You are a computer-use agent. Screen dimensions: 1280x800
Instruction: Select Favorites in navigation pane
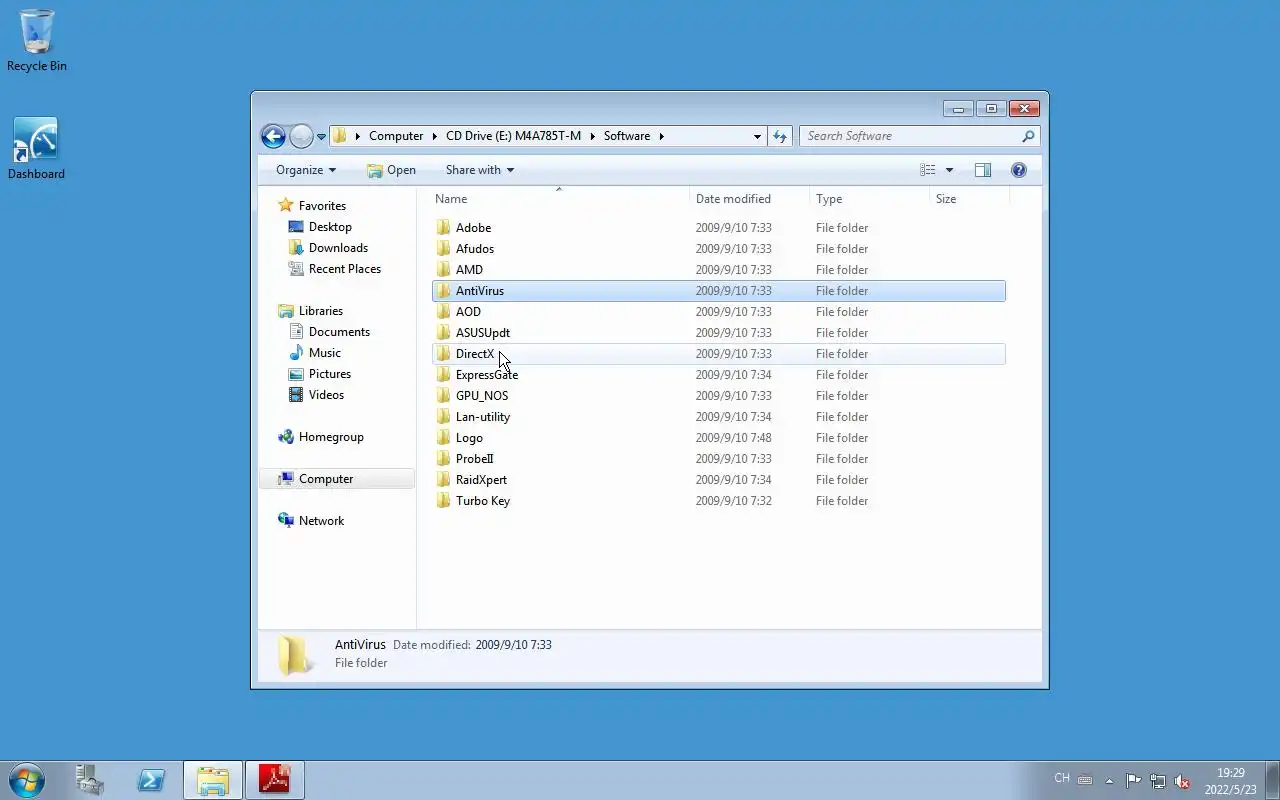coord(322,206)
